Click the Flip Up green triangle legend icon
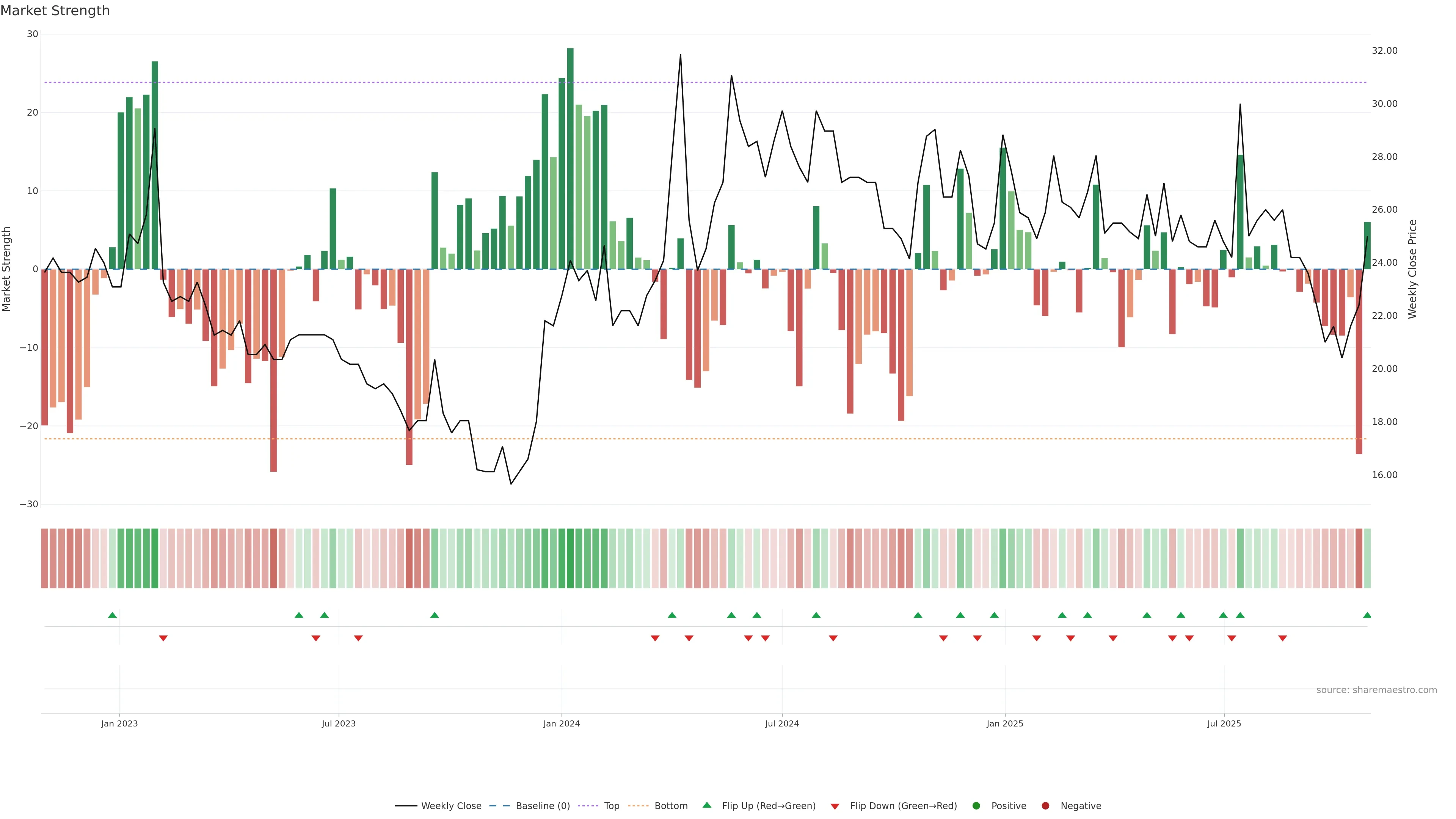 coord(706,805)
